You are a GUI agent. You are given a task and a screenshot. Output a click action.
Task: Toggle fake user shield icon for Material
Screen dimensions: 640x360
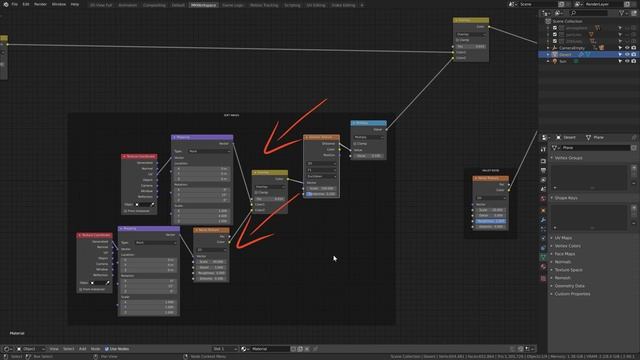[x=293, y=349]
